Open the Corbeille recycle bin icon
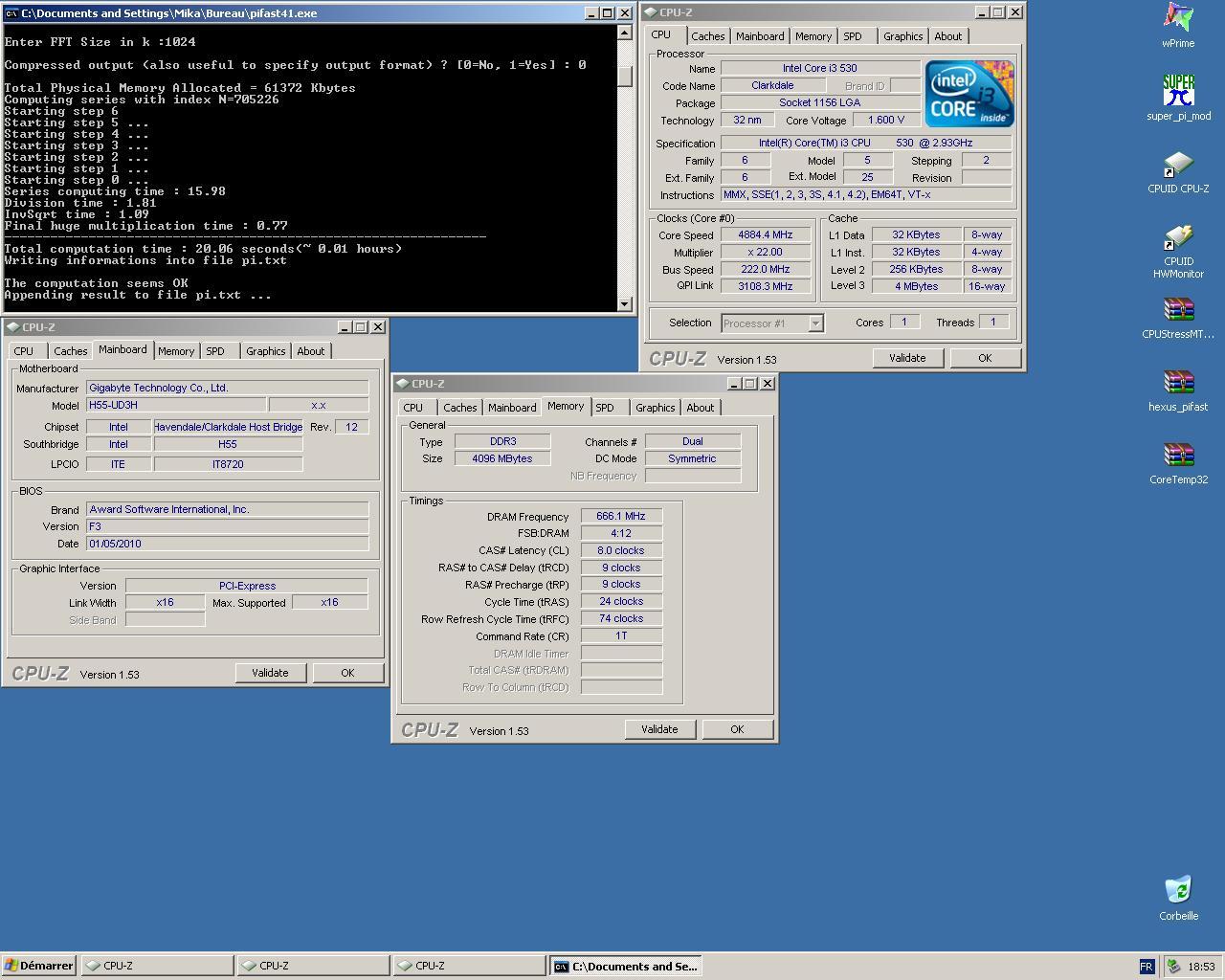 (1178, 898)
